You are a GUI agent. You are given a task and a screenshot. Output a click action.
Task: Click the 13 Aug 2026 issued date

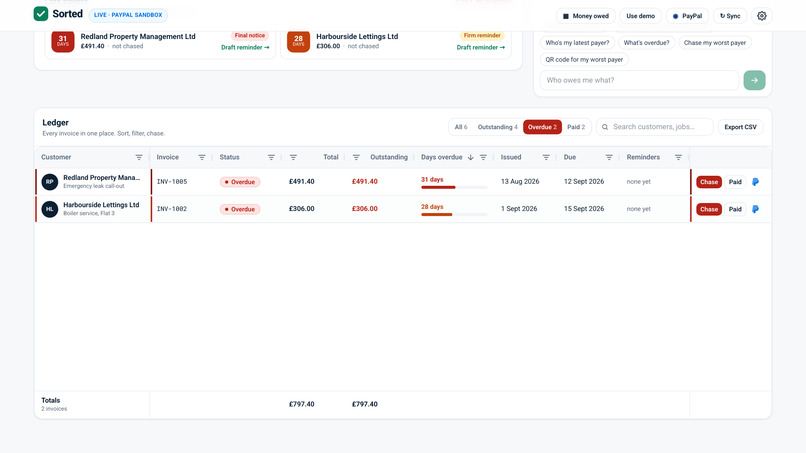[x=520, y=182]
